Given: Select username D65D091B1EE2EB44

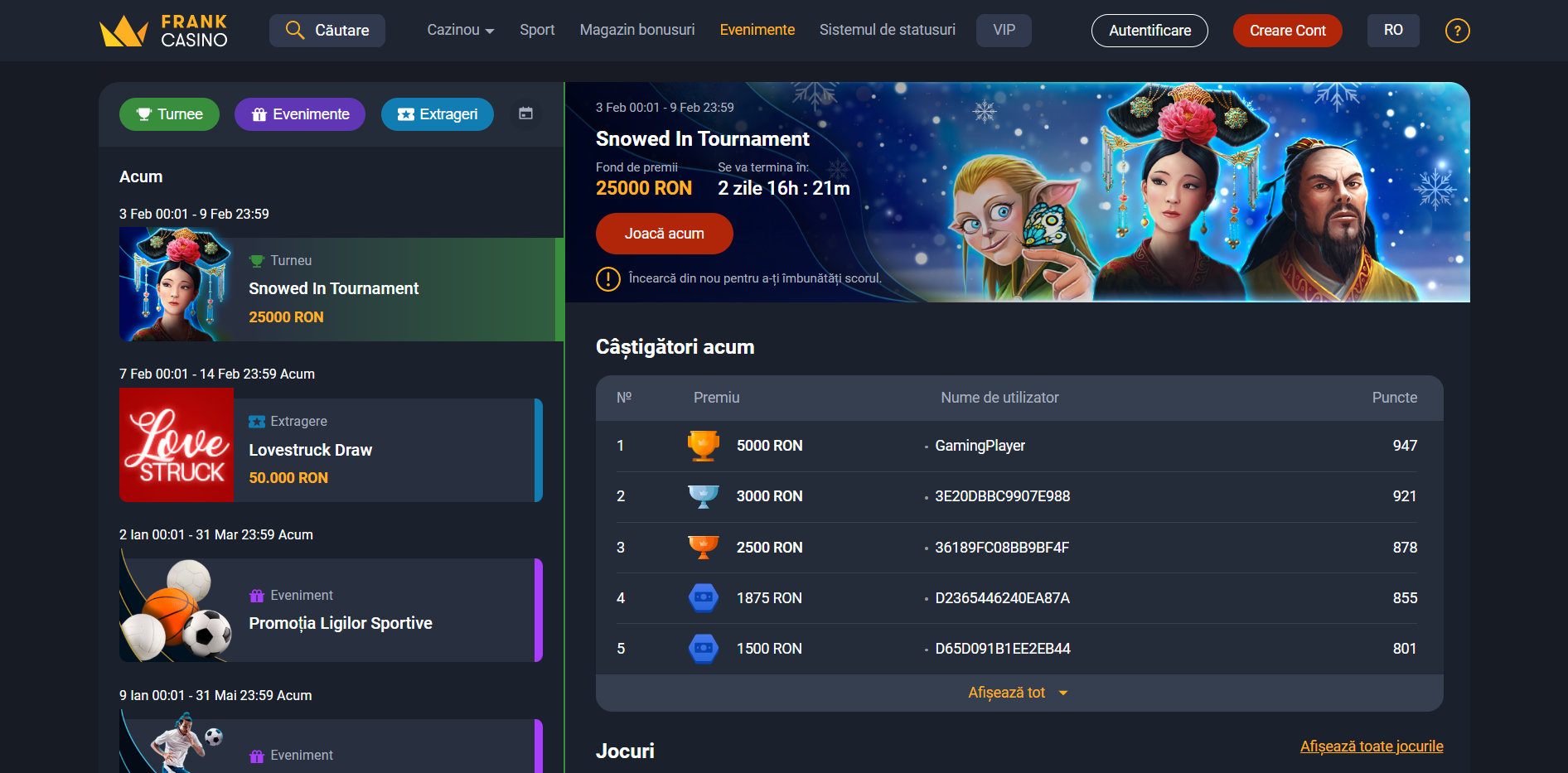Looking at the screenshot, I should pos(1003,649).
